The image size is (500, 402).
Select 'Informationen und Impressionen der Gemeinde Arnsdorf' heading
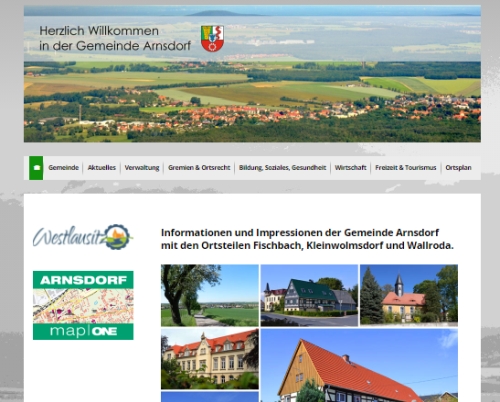click(300, 232)
